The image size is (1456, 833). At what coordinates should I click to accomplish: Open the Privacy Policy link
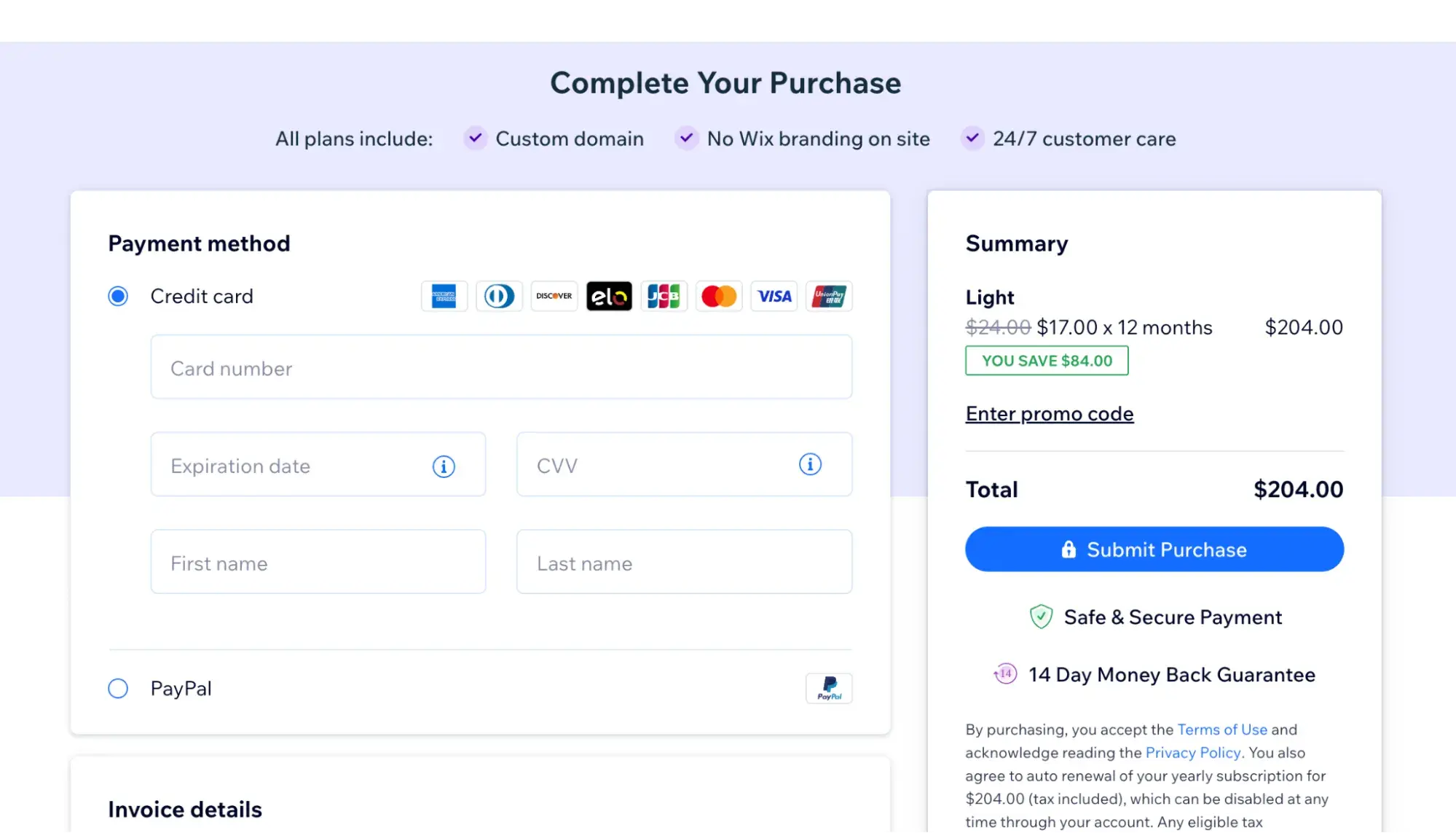1192,753
